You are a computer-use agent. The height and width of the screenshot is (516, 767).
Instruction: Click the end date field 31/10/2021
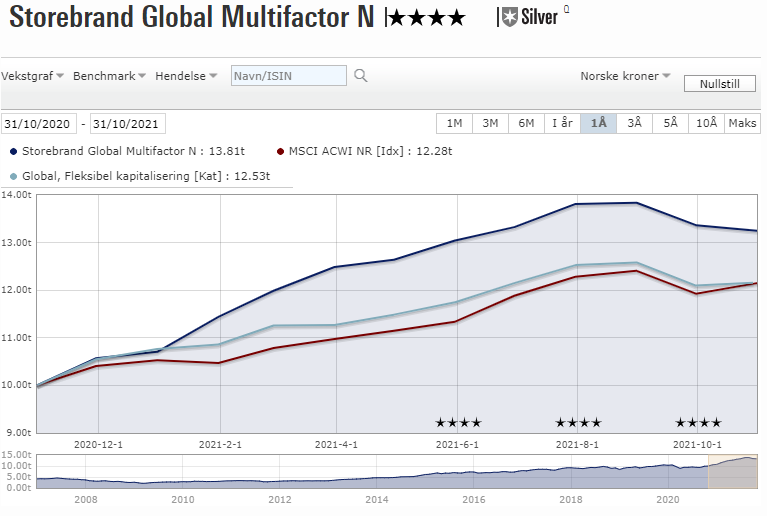pyautogui.click(x=127, y=124)
